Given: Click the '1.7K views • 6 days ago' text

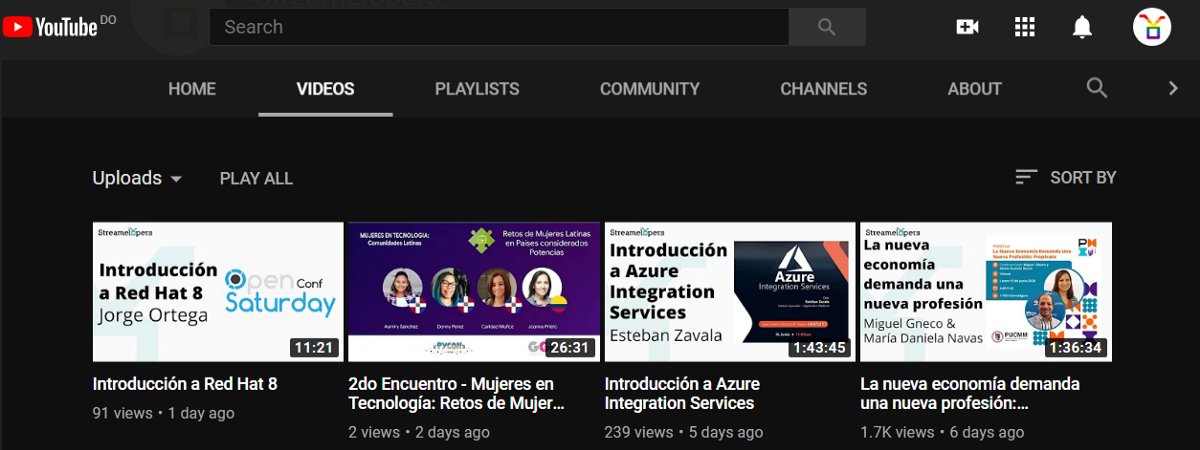Looking at the screenshot, I should pyautogui.click(x=943, y=432).
